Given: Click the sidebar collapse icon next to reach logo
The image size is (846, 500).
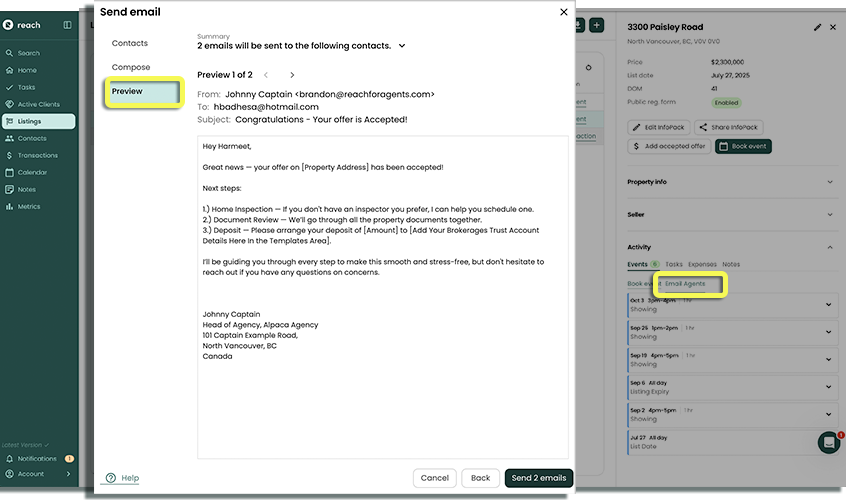Looking at the screenshot, I should [x=67, y=25].
